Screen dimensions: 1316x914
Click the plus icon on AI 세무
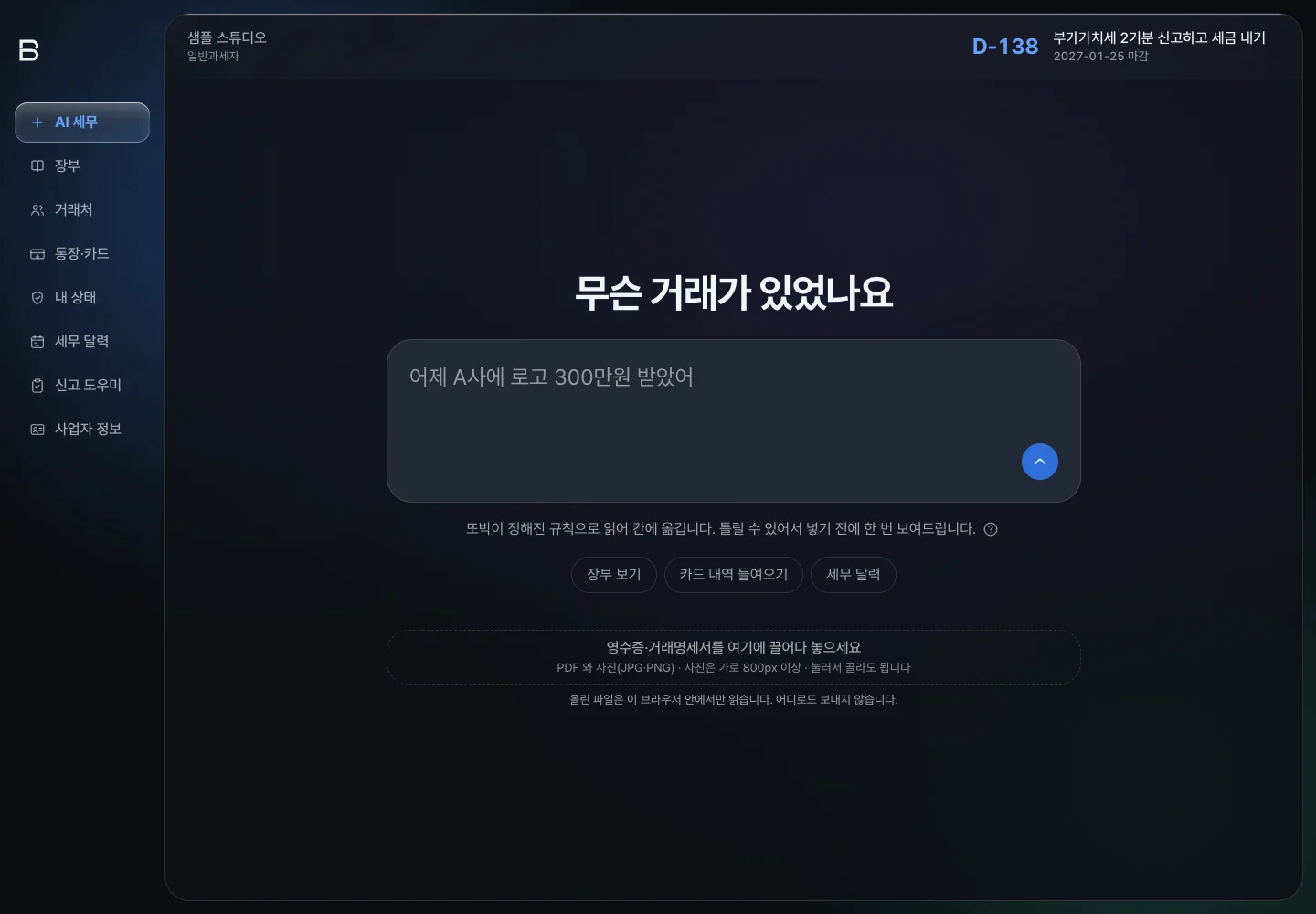pos(37,122)
